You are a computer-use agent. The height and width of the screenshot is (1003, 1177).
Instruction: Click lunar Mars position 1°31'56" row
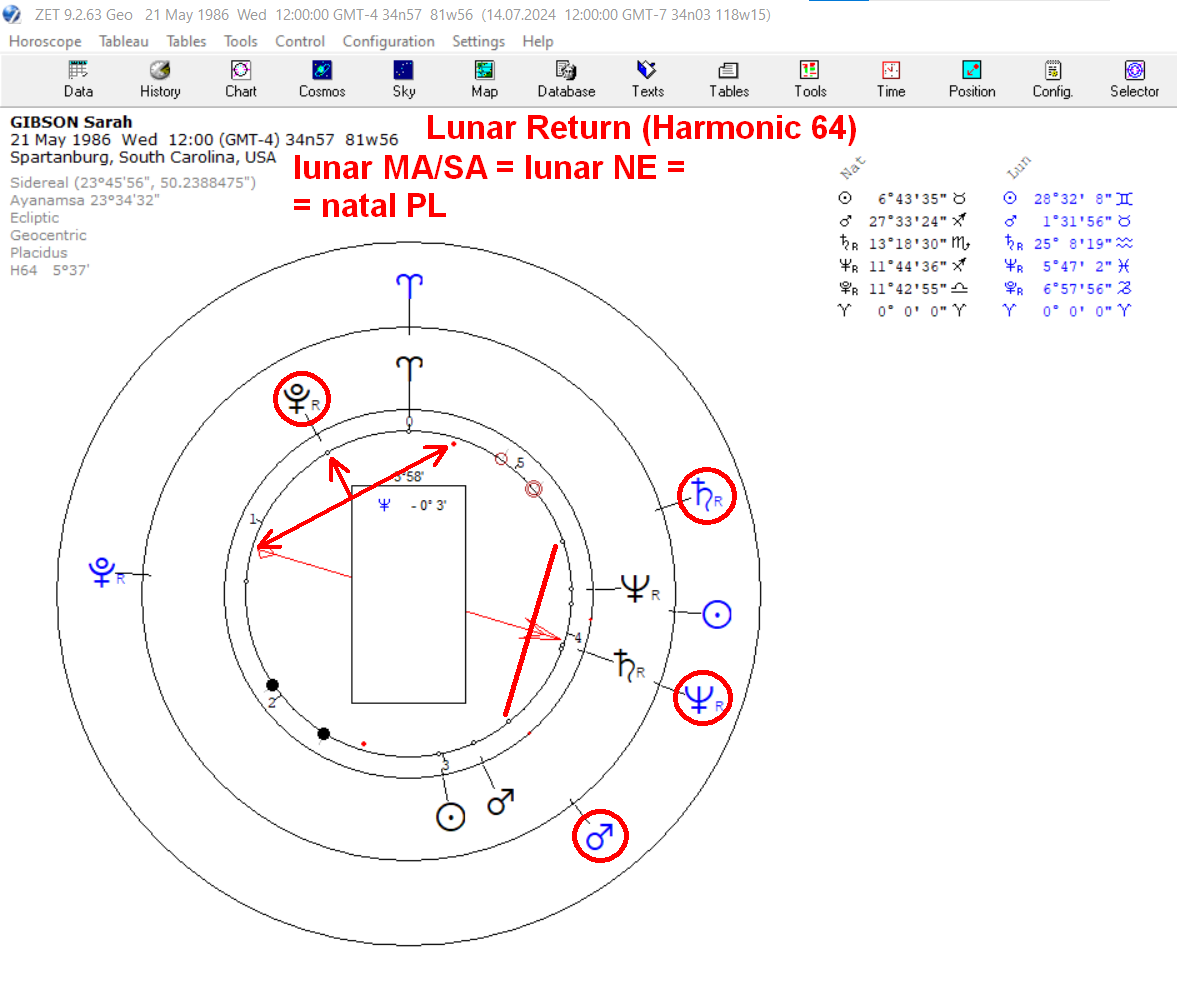[1068, 221]
